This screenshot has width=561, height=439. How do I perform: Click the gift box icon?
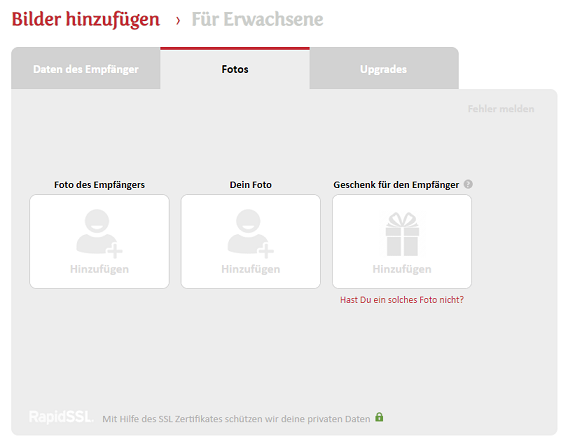pyautogui.click(x=402, y=234)
